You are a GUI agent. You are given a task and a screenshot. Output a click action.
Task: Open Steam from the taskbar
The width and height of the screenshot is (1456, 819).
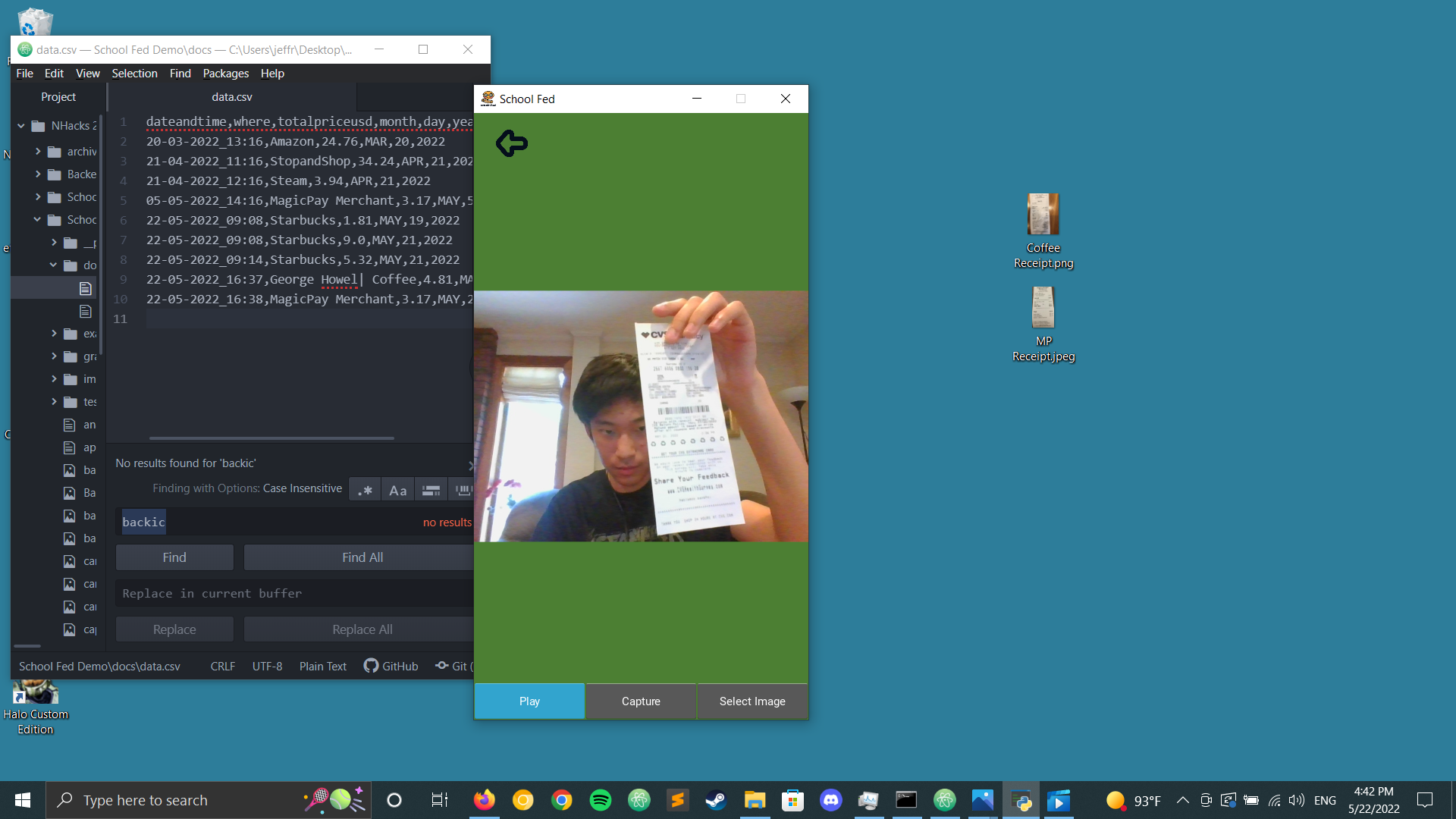coord(715,800)
